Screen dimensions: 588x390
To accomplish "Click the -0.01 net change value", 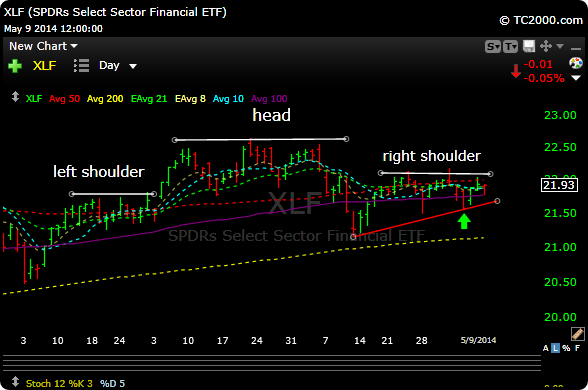I will [x=538, y=64].
